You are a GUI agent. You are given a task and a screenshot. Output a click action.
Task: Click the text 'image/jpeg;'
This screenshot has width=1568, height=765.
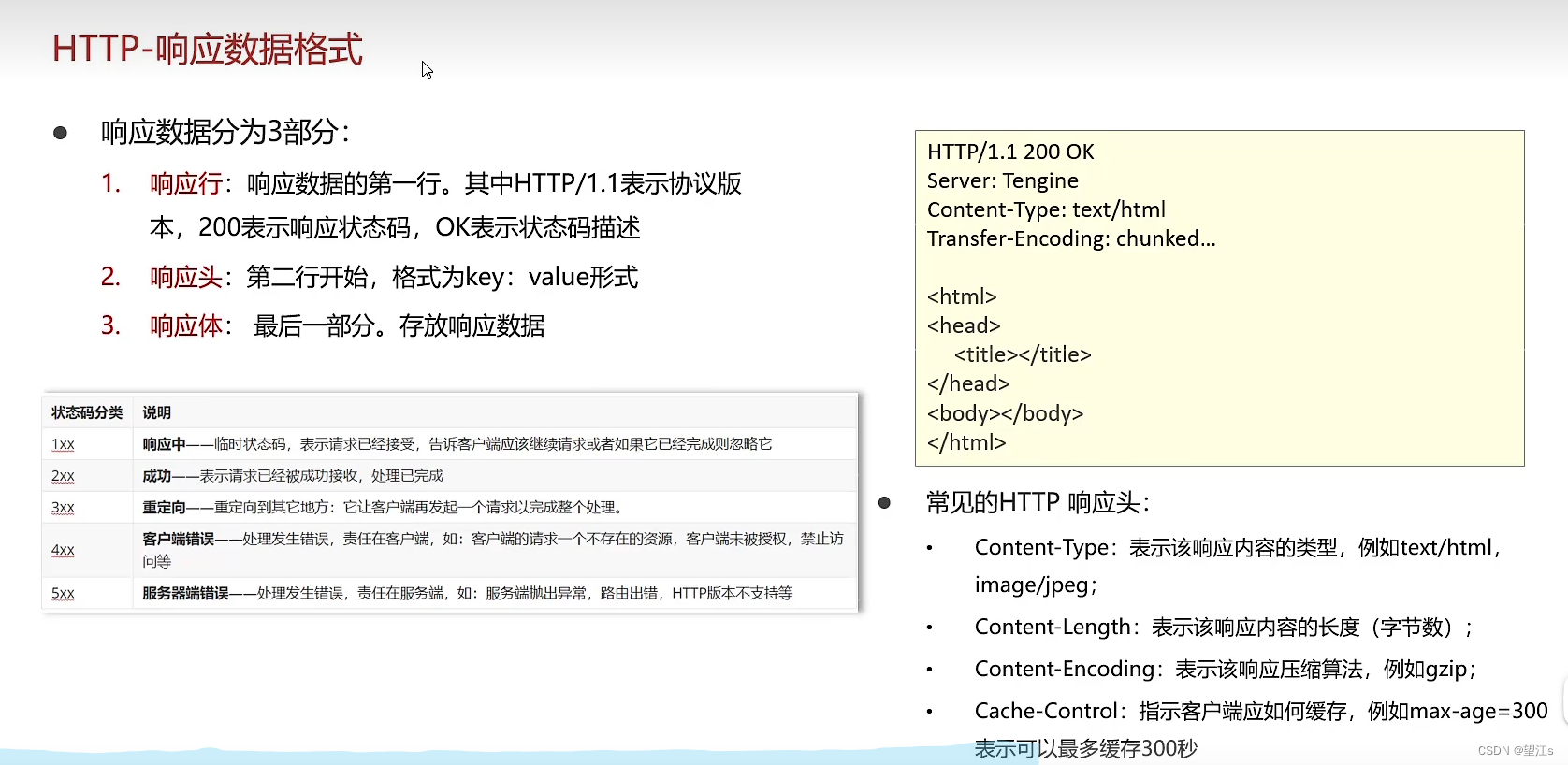[x=1036, y=585]
